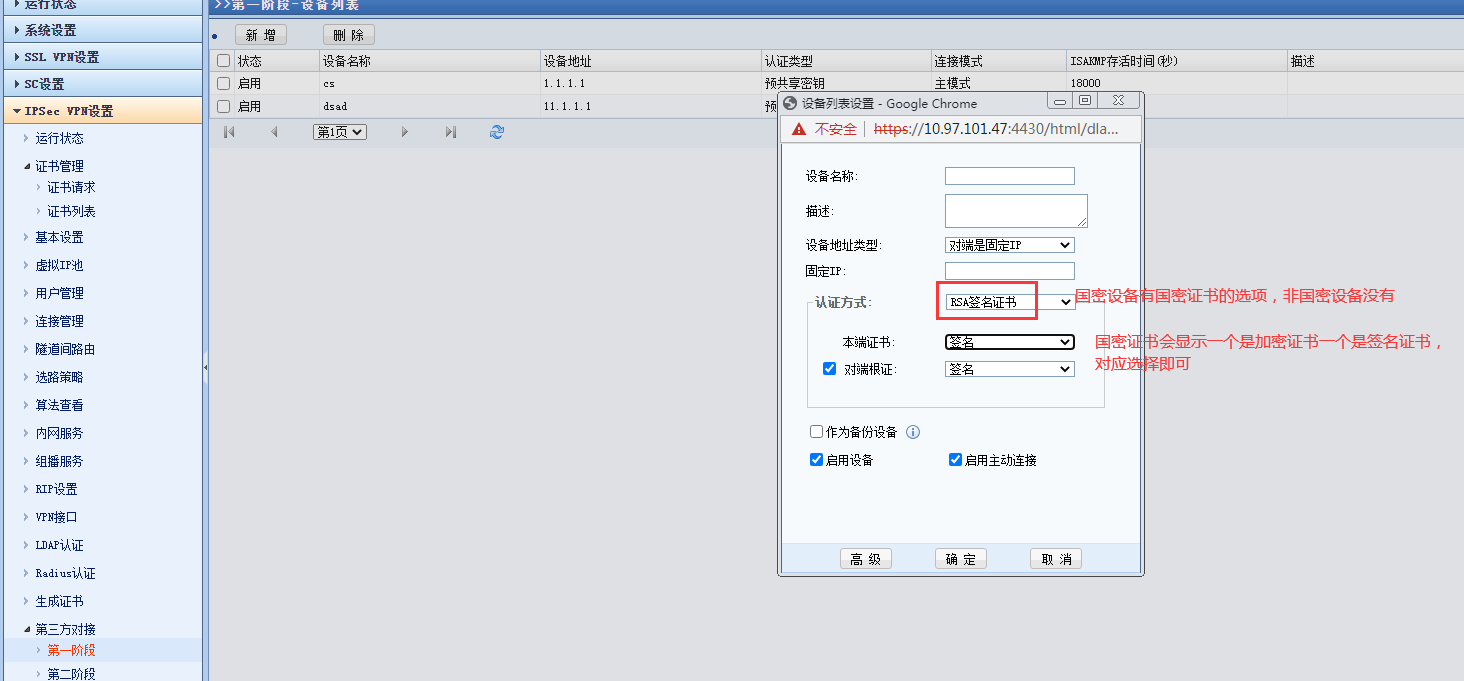Click info icon beside 作为备份设备
Screen dimensions: 1464x681
pos(912,432)
